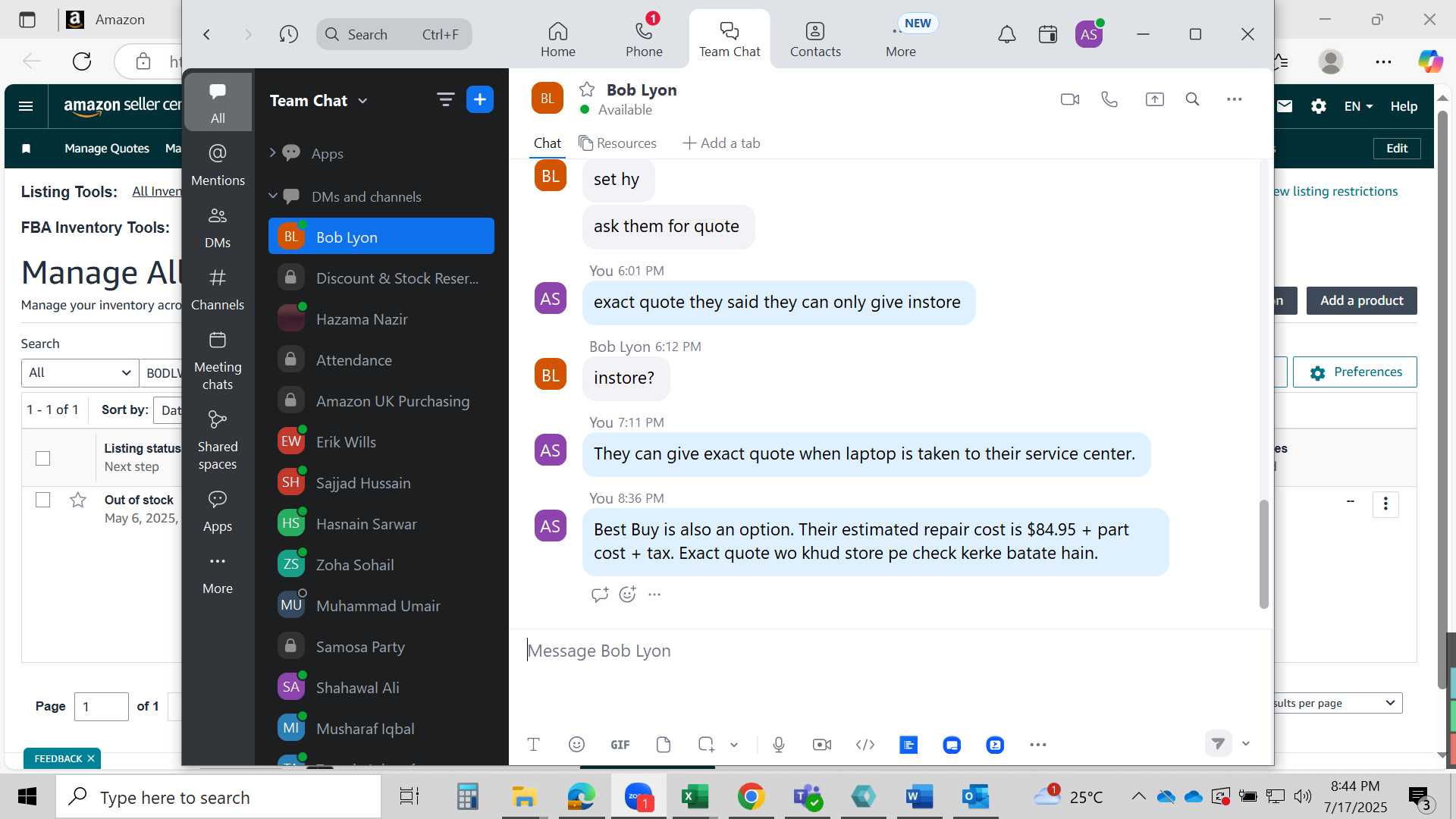Open the chat filter icon
The image size is (1456, 819).
click(x=445, y=99)
